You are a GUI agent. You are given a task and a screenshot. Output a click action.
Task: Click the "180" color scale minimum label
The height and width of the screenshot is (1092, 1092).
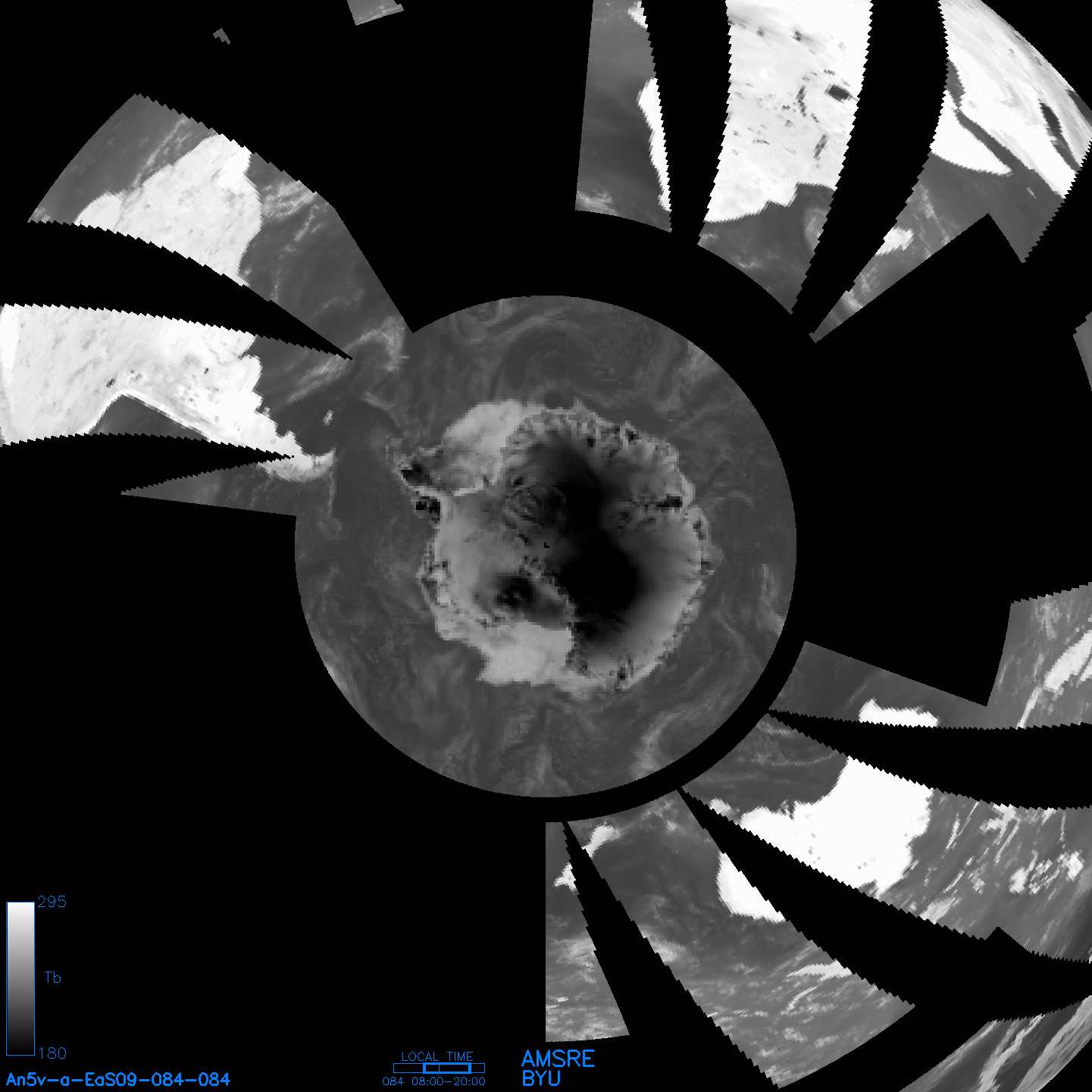(52, 1053)
